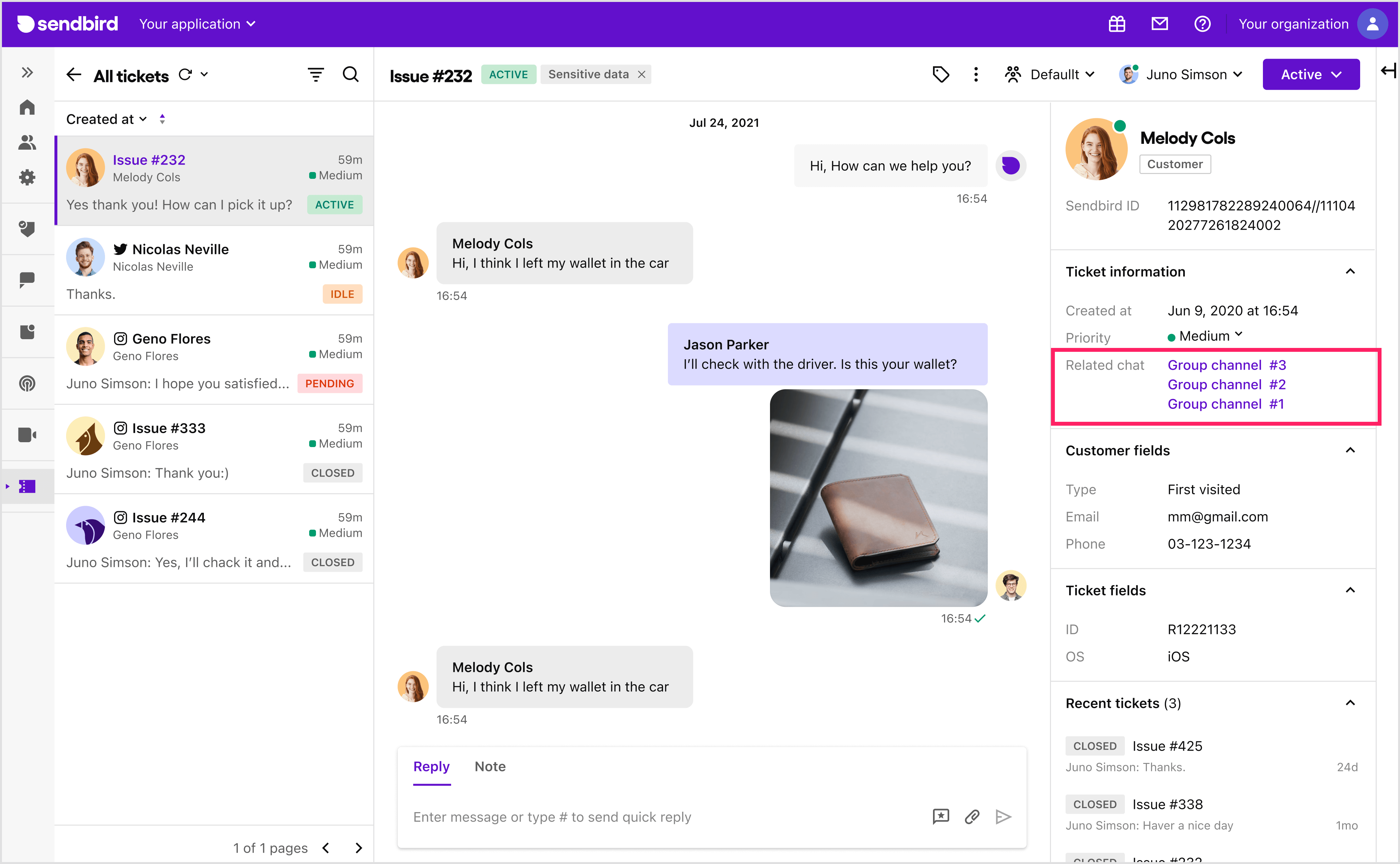
Task: Open the Your application menu
Action: click(x=197, y=24)
